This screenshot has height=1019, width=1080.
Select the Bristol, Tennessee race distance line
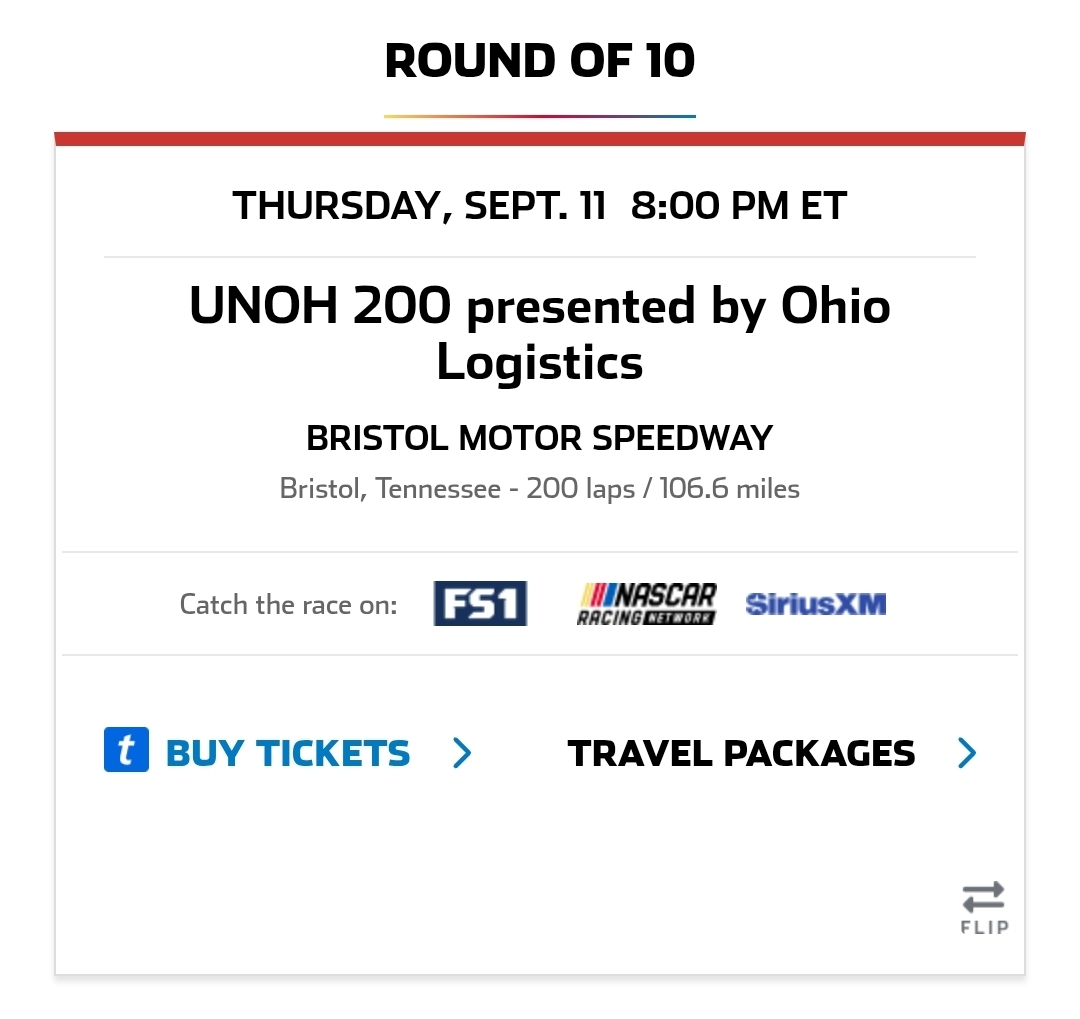click(x=540, y=488)
